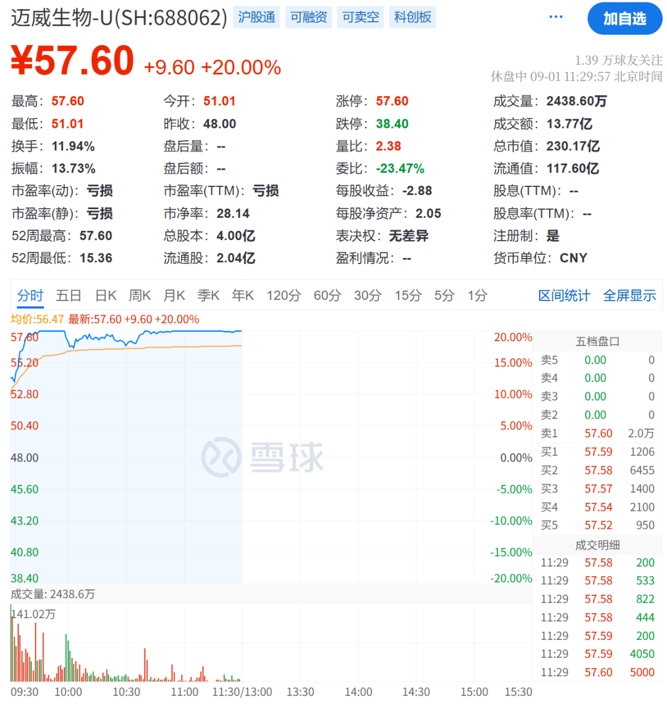Image resolution: width=667 pixels, height=704 pixels.
Task: Switch to the 月K chart tab
Action: click(x=174, y=295)
